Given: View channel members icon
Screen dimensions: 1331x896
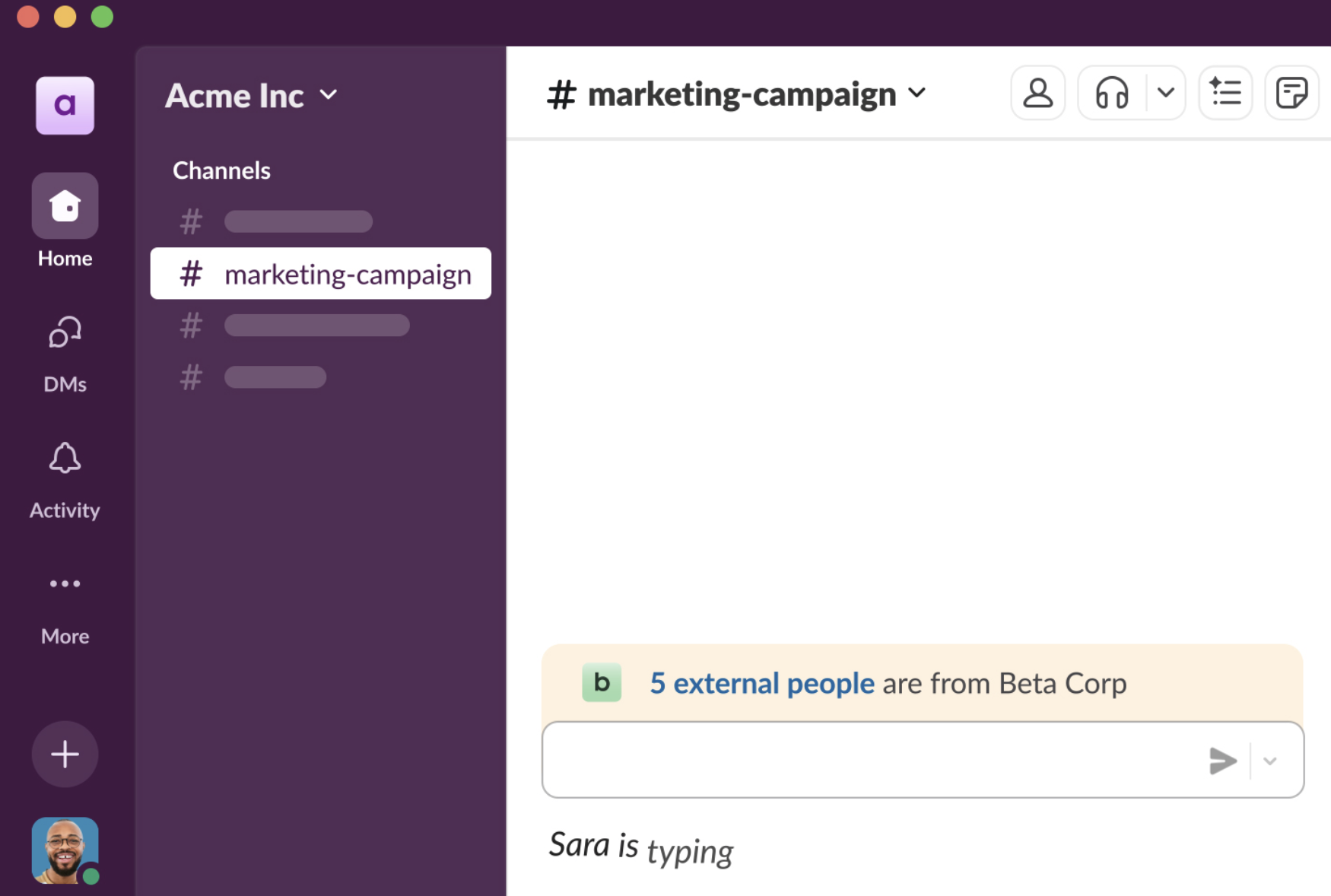Looking at the screenshot, I should tap(1037, 93).
